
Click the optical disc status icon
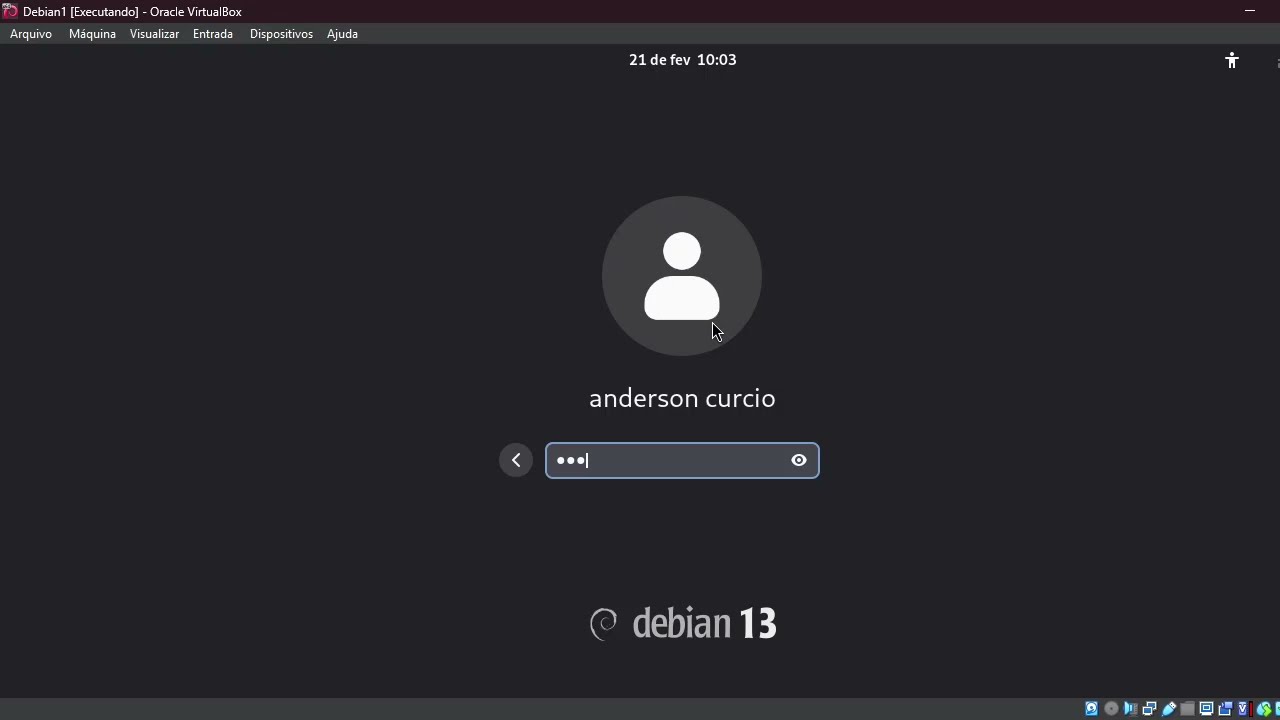tap(1111, 709)
